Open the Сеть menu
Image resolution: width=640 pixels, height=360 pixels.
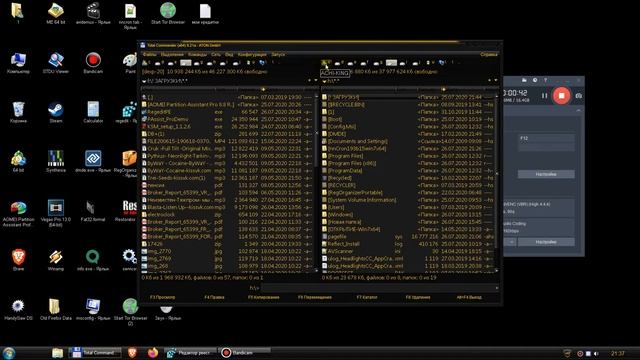[x=216, y=54]
